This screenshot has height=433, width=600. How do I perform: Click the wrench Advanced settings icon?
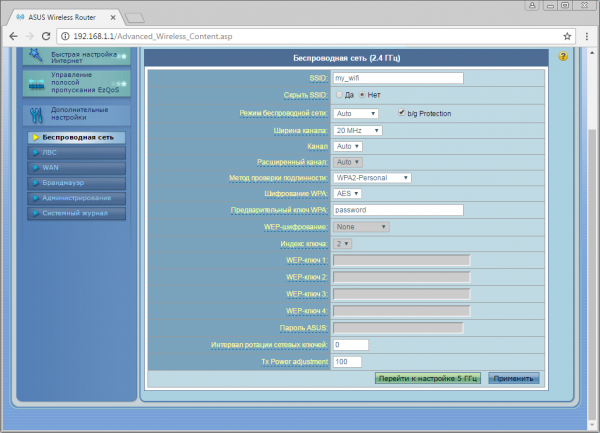[36, 115]
